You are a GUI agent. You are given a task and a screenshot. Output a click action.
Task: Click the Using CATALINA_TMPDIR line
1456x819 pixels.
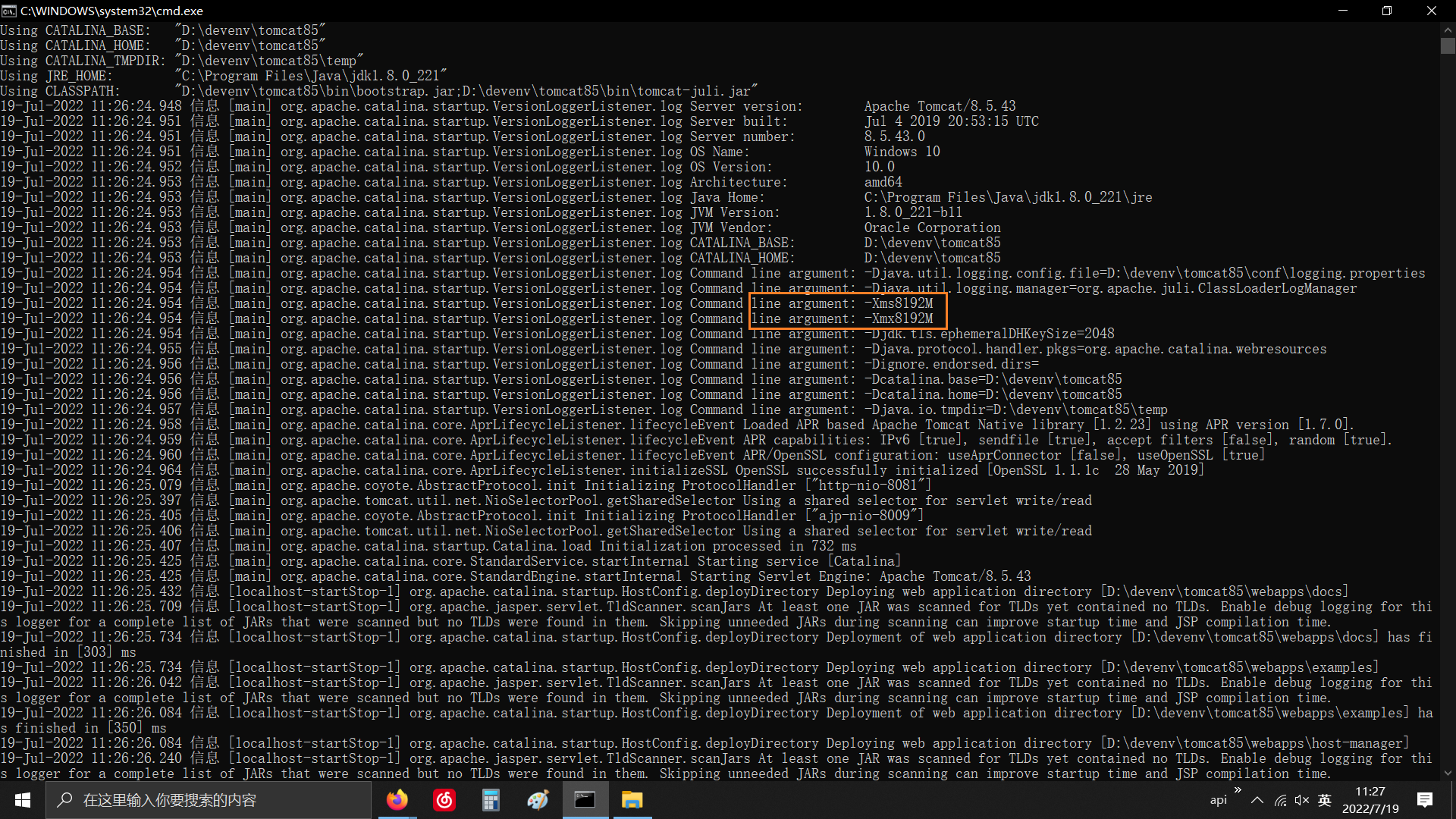[182, 61]
